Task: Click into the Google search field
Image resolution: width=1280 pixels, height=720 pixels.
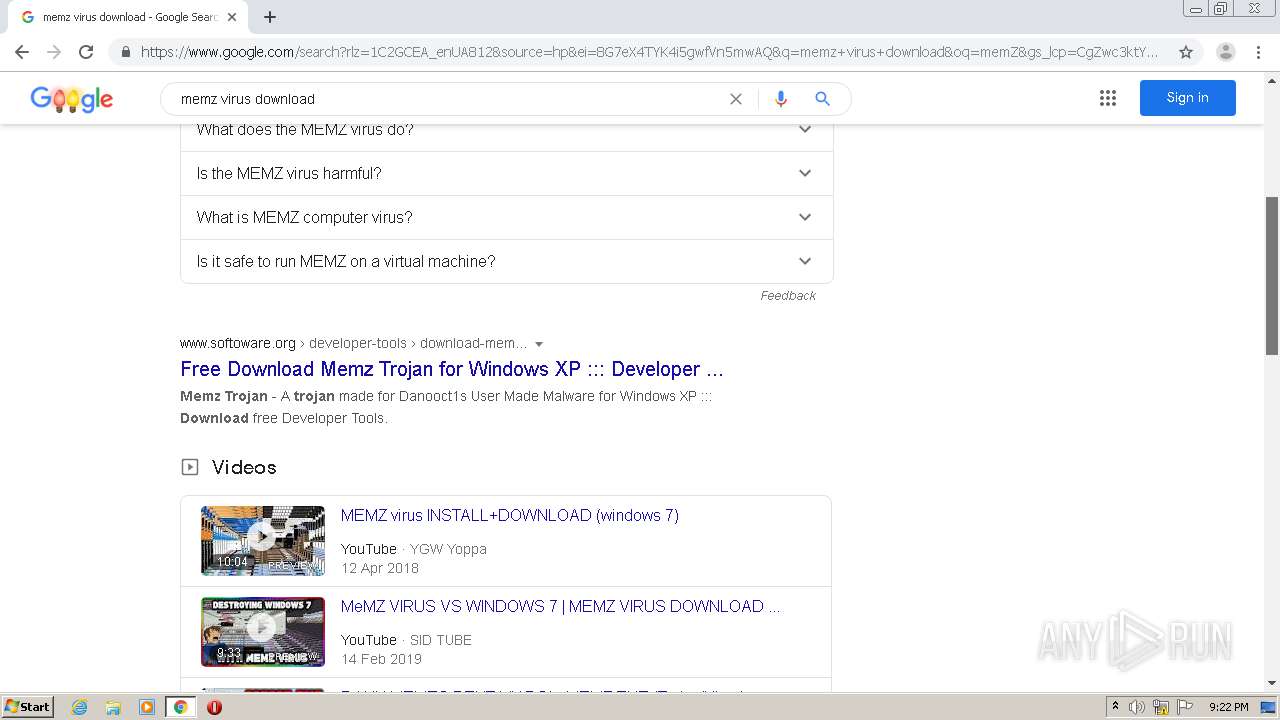Action: click(x=448, y=99)
